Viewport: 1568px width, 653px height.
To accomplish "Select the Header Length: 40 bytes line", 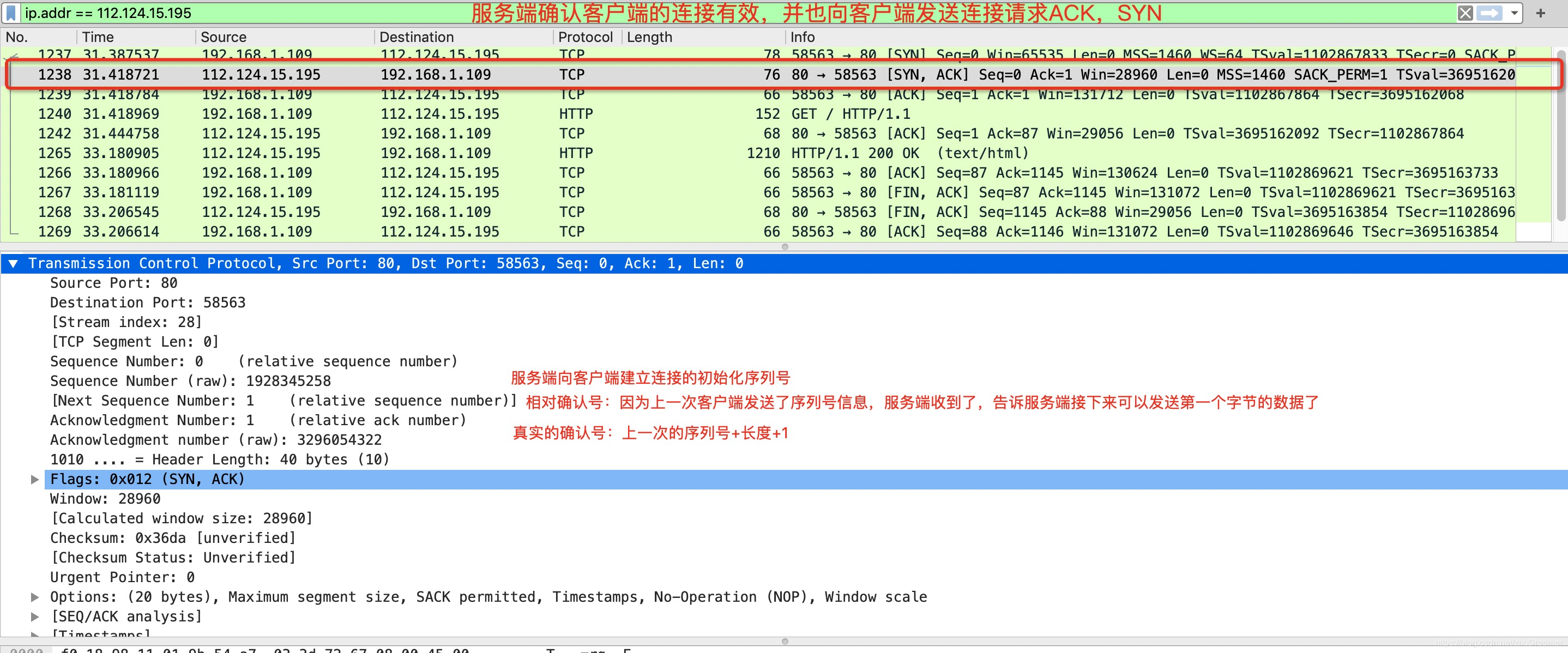I will (x=219, y=459).
